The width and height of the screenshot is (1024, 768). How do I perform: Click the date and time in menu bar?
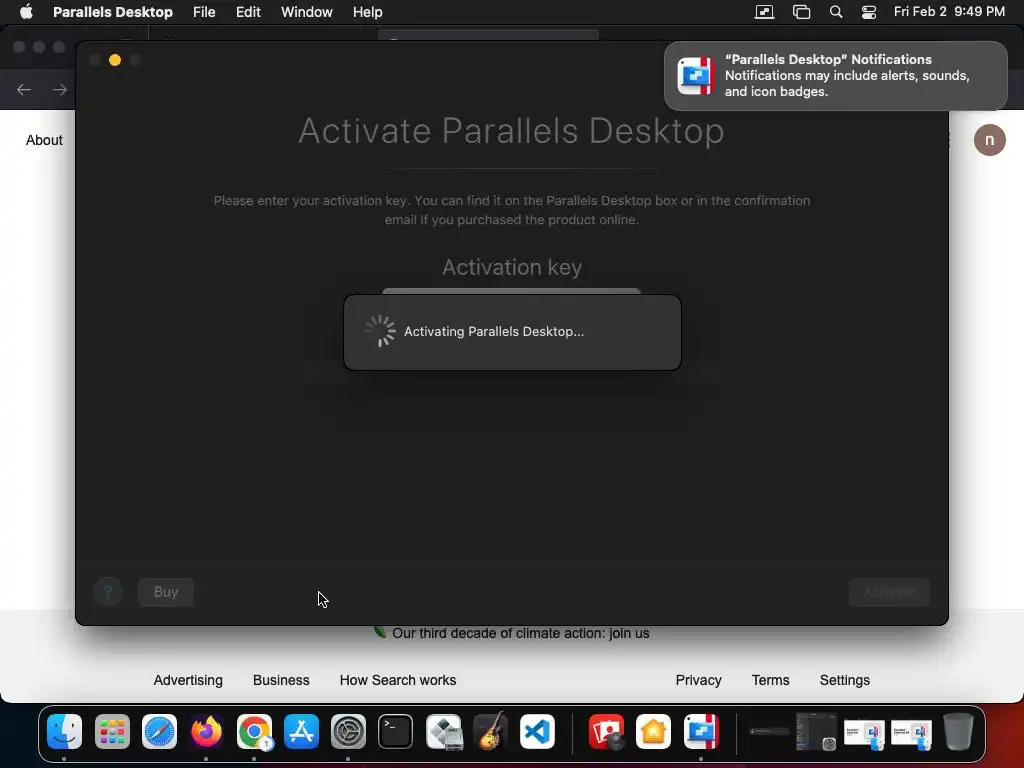949,12
